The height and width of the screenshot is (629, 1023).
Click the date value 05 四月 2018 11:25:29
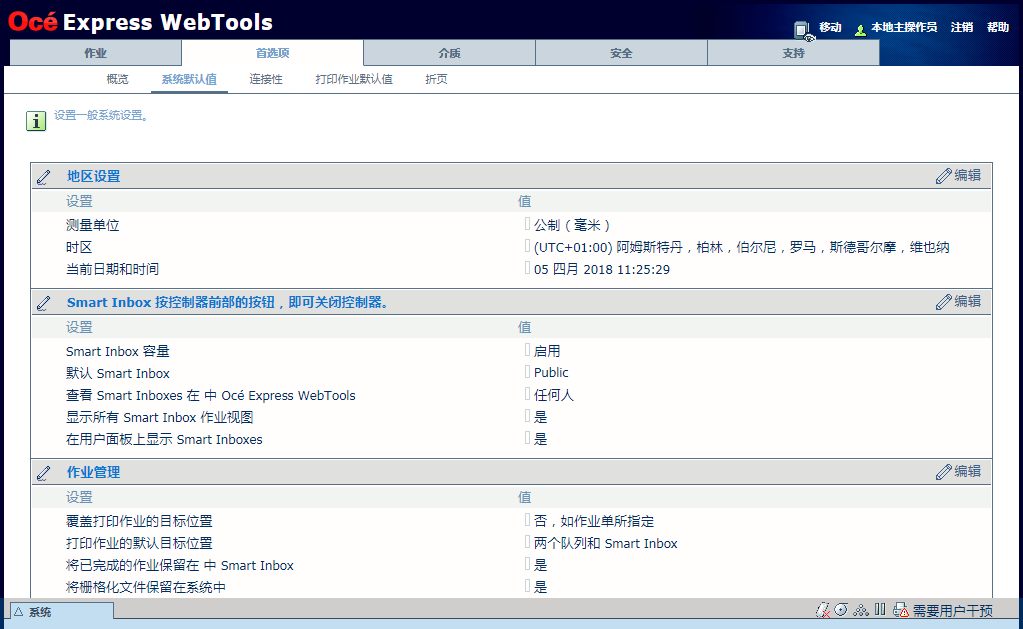602,269
